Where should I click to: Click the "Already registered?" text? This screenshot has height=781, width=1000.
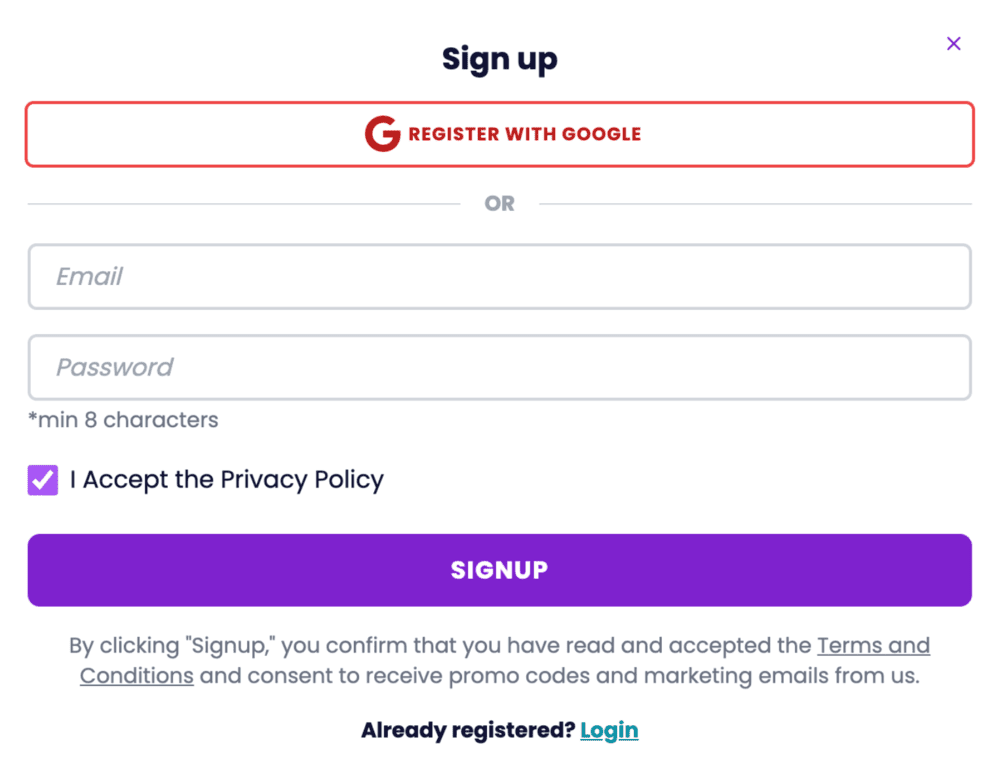(467, 730)
